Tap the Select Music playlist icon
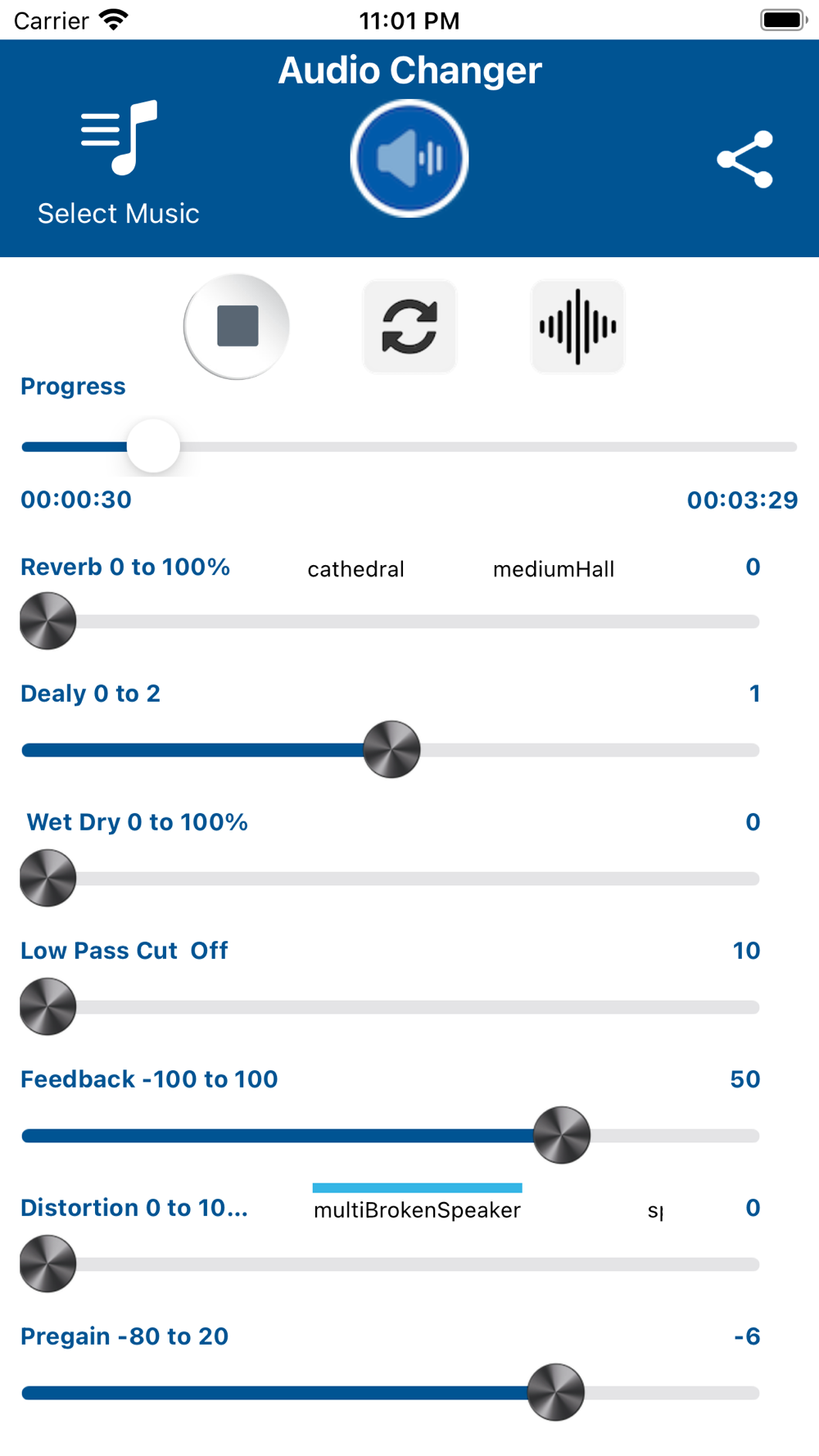819x1456 pixels. click(x=119, y=138)
